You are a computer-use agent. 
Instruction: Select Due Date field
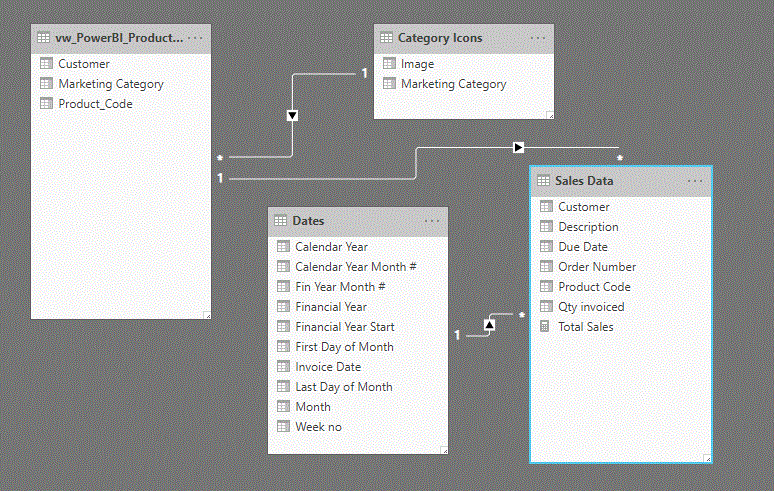pos(621,247)
